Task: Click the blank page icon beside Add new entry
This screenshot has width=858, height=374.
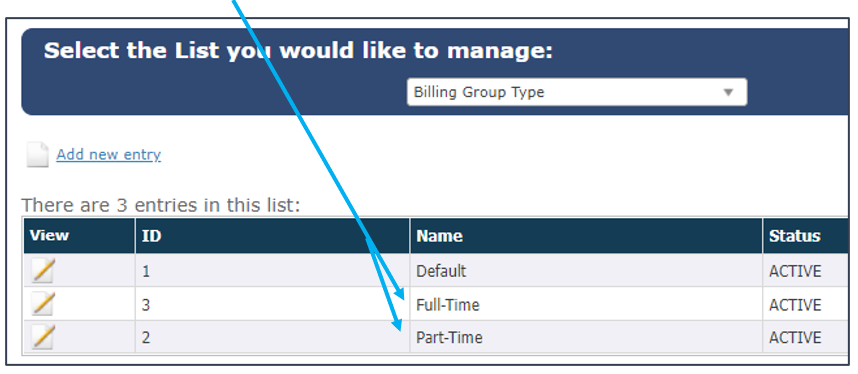Action: 38,154
